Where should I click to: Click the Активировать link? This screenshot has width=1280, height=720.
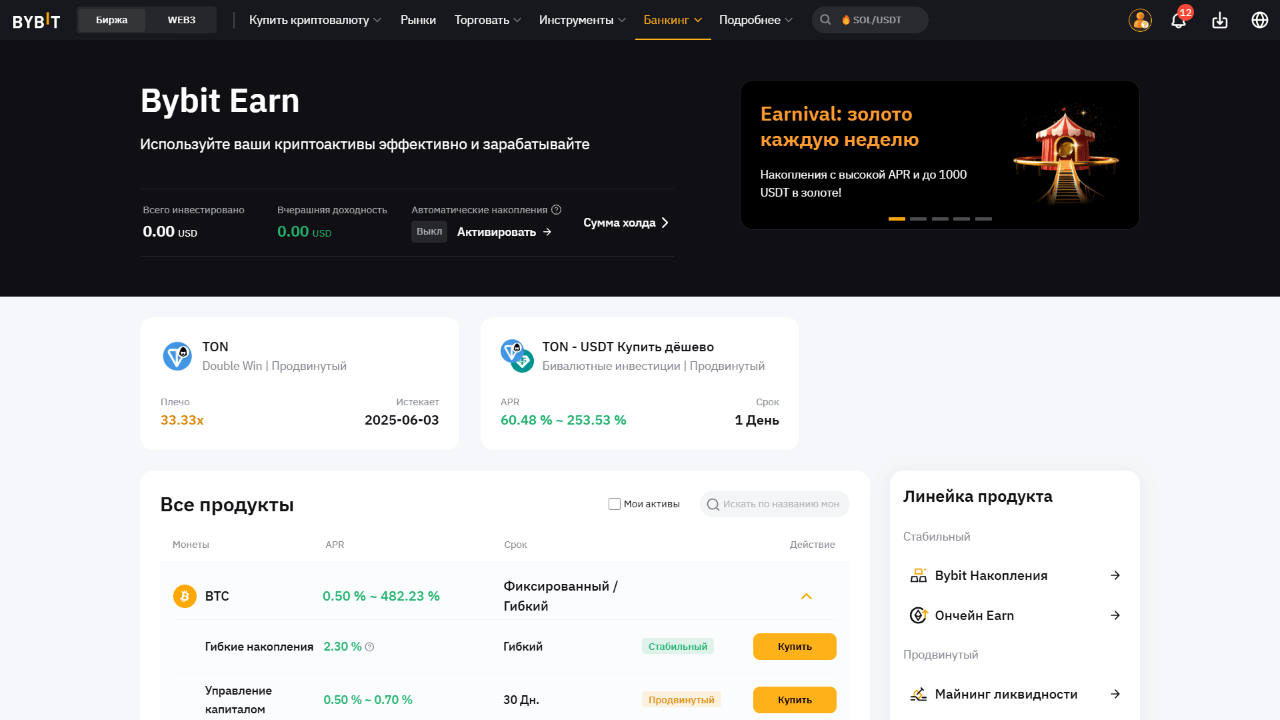click(504, 232)
